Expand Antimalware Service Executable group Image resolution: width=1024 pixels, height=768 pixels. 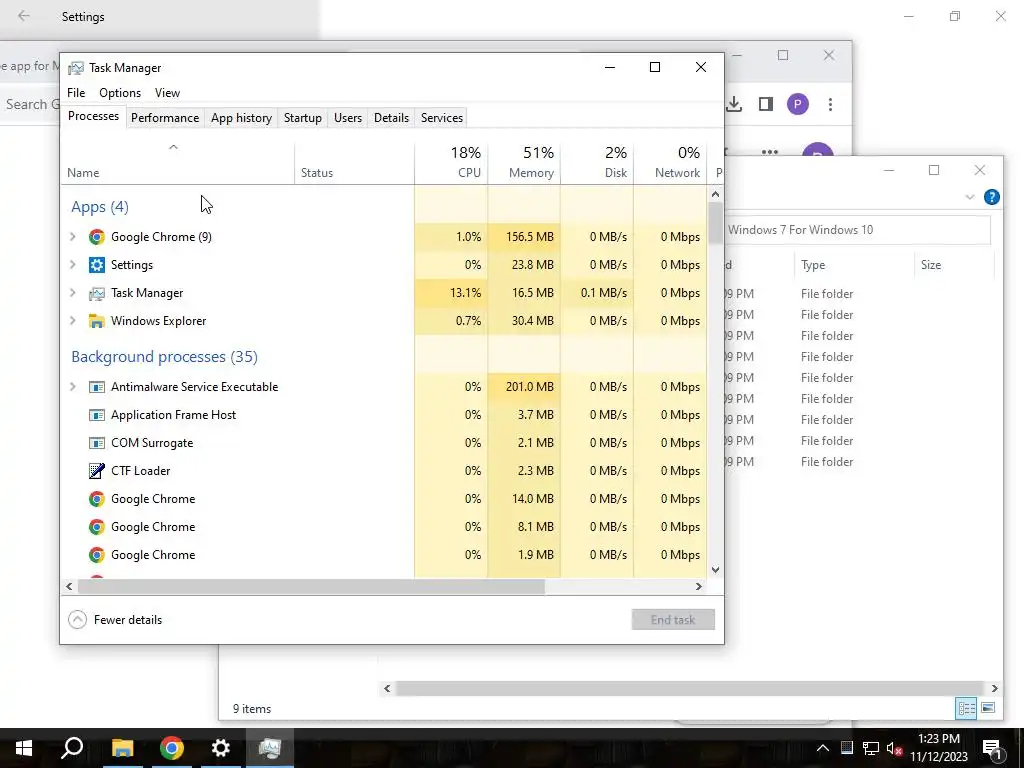point(73,387)
